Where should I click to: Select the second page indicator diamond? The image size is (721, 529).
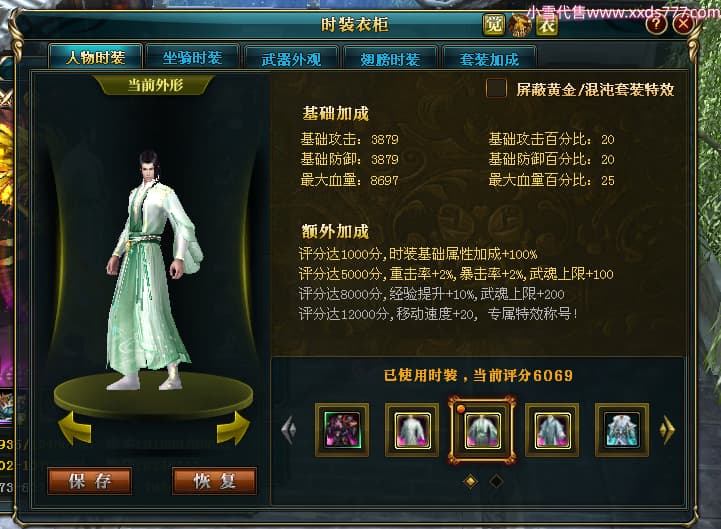[x=496, y=481]
